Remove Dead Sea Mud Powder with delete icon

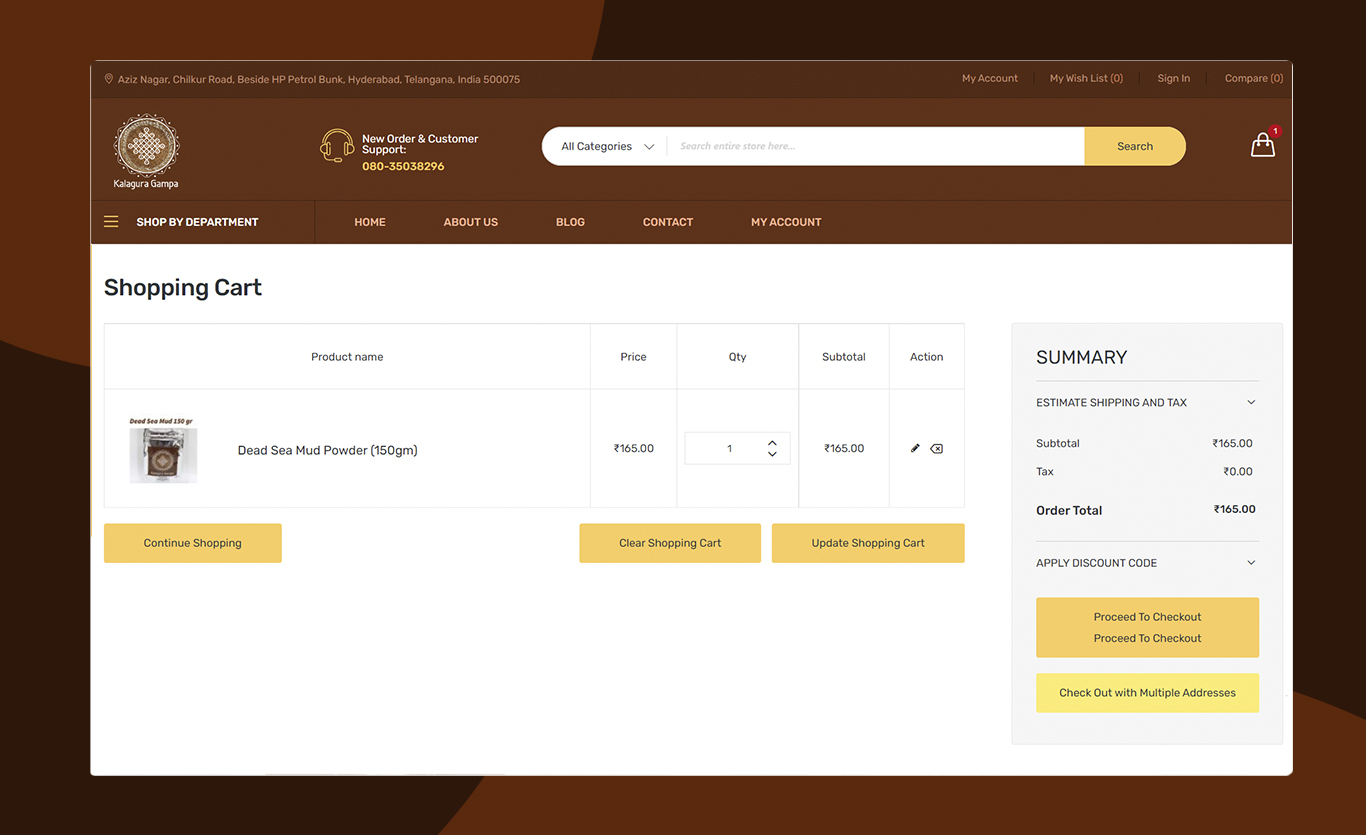[x=937, y=448]
